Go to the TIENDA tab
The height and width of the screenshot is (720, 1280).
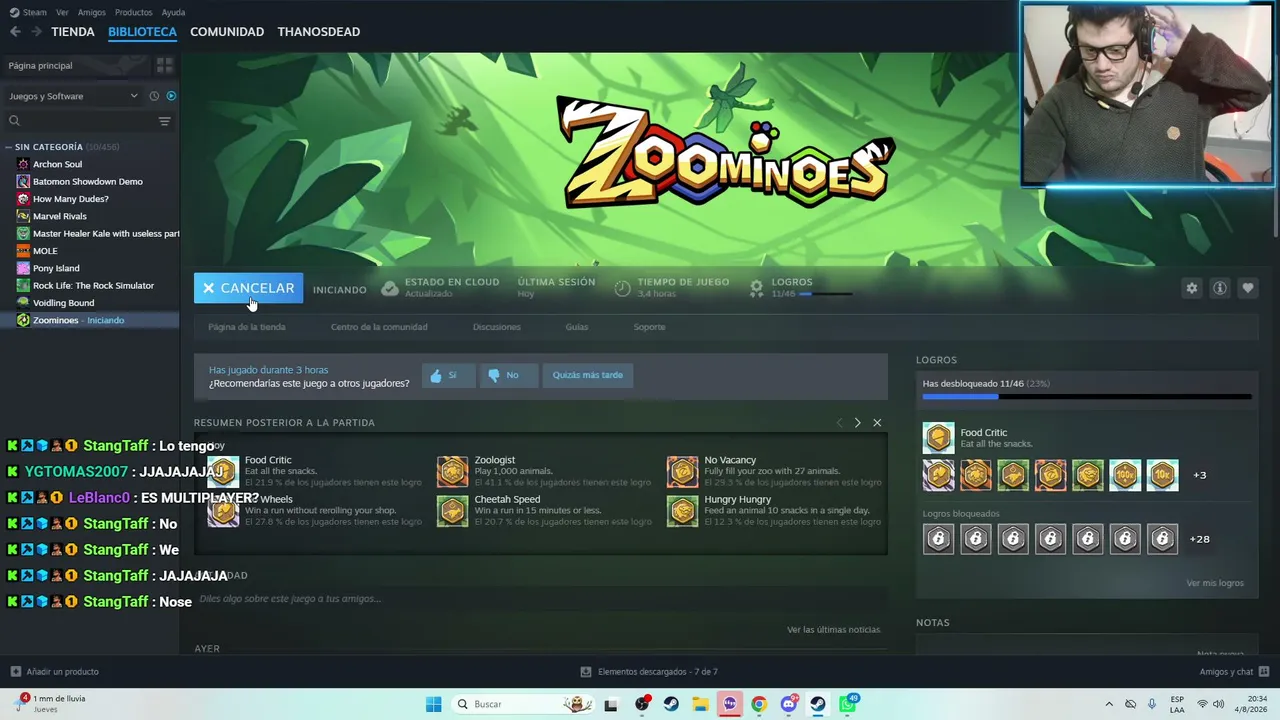[x=73, y=32]
